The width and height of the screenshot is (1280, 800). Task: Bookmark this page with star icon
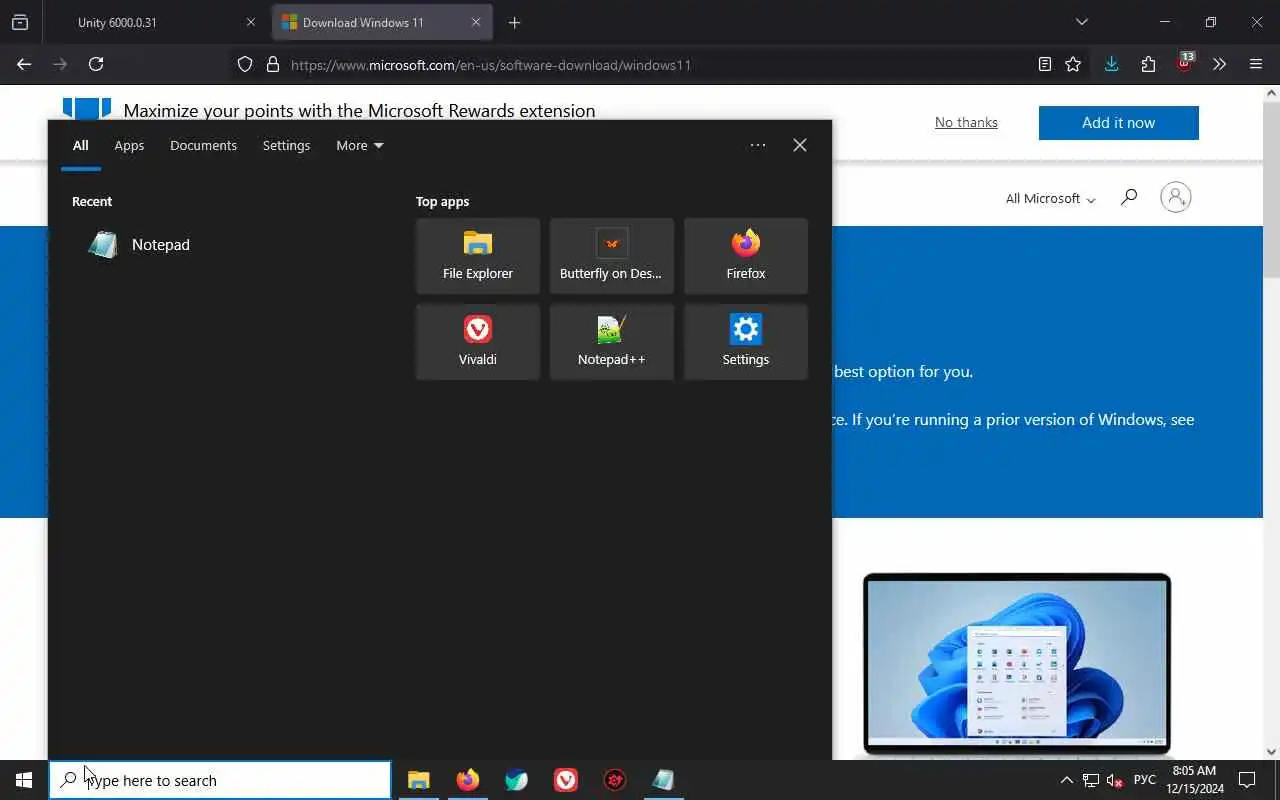coord(1073,64)
